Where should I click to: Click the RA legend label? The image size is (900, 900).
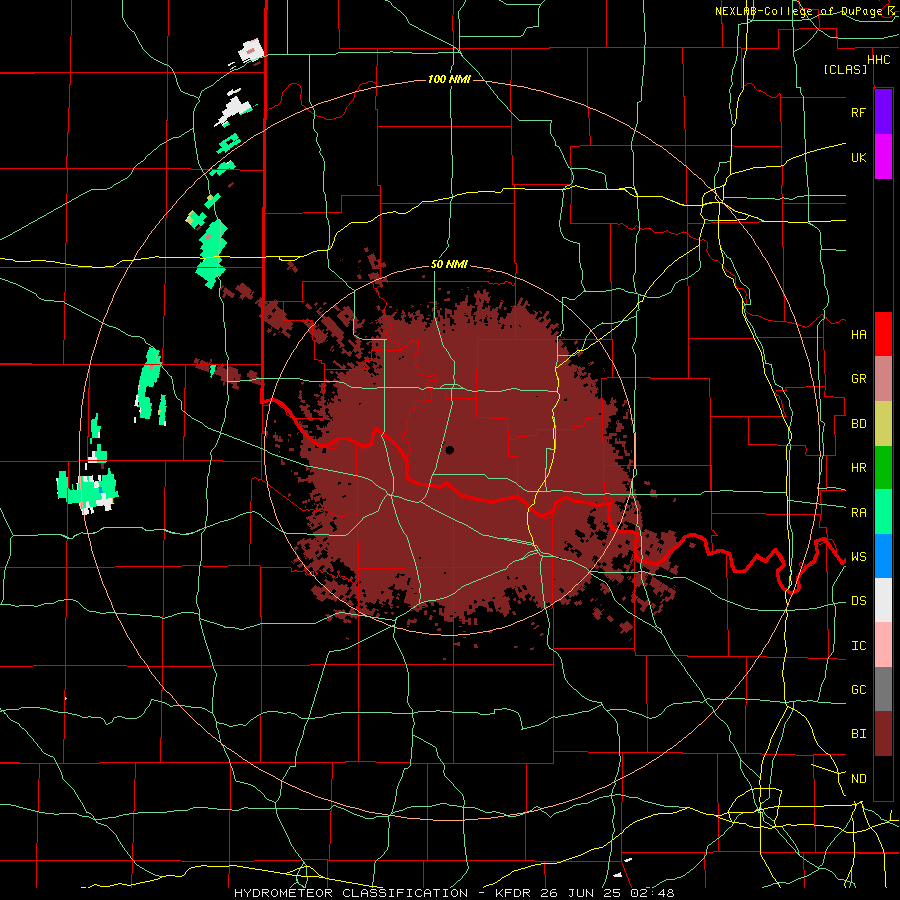click(x=858, y=513)
